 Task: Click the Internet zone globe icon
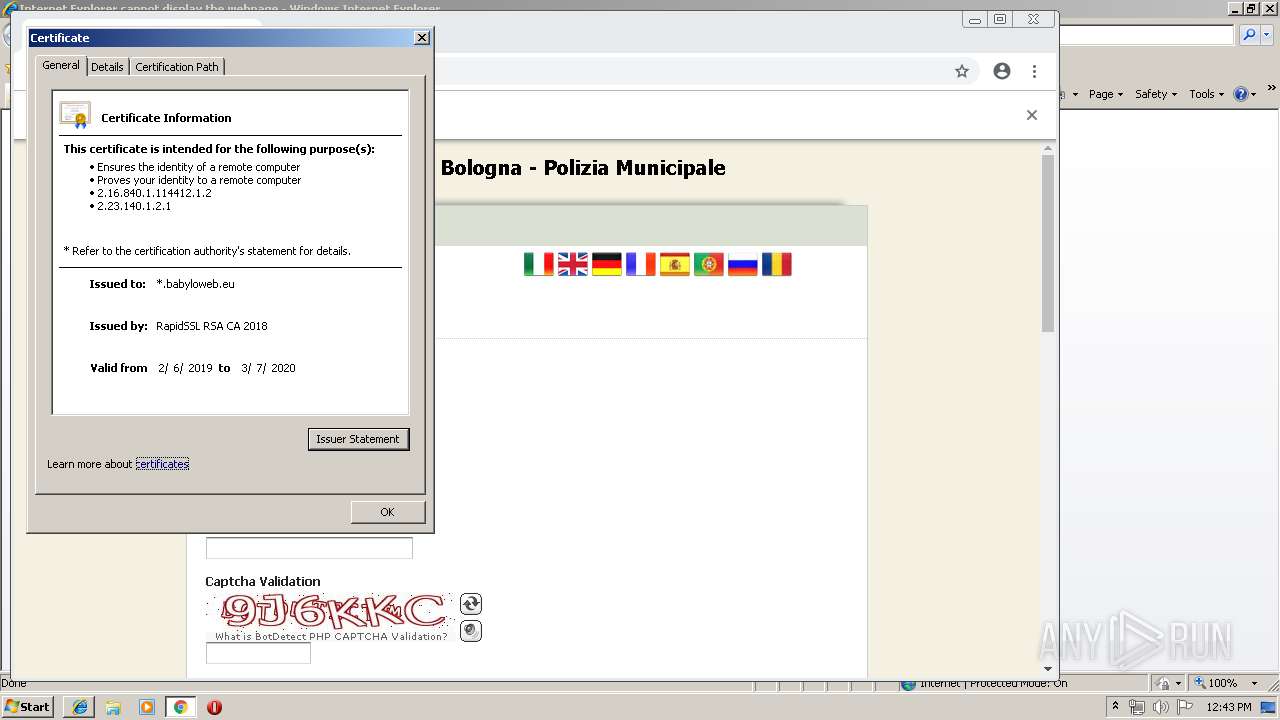point(908,684)
